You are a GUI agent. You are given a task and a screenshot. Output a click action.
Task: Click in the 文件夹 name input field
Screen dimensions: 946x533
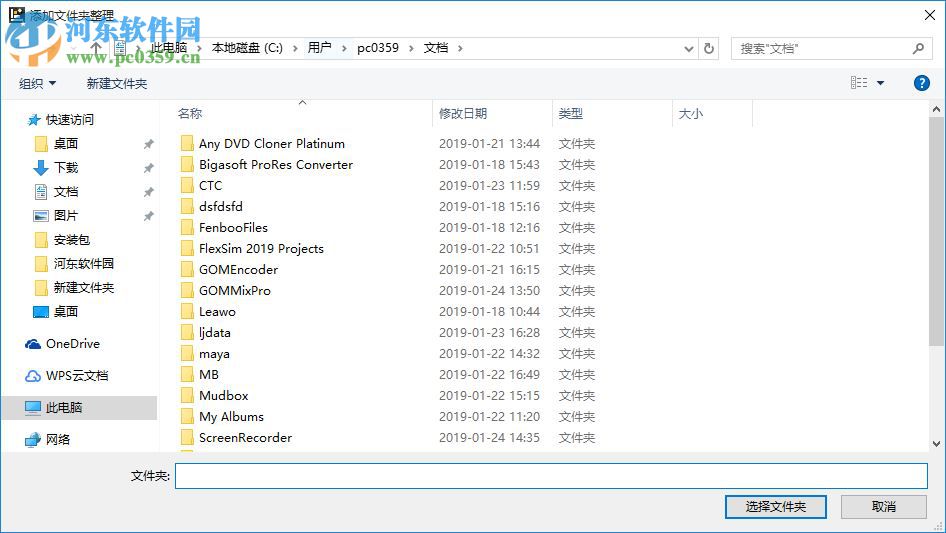pos(551,476)
